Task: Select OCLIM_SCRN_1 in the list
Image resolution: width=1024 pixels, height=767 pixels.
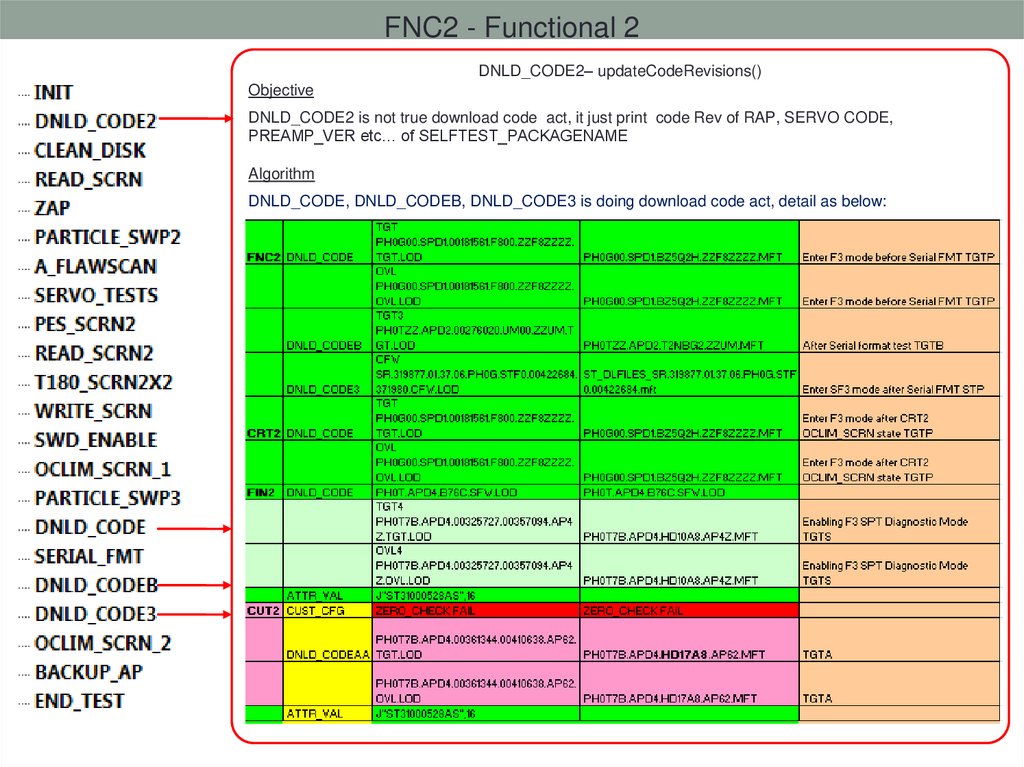Action: click(x=103, y=469)
